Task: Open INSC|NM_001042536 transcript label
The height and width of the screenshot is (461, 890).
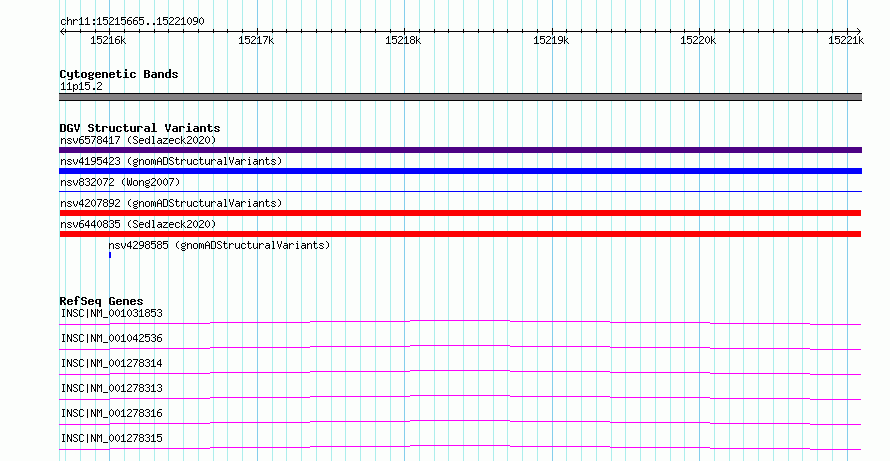Action: 111,338
